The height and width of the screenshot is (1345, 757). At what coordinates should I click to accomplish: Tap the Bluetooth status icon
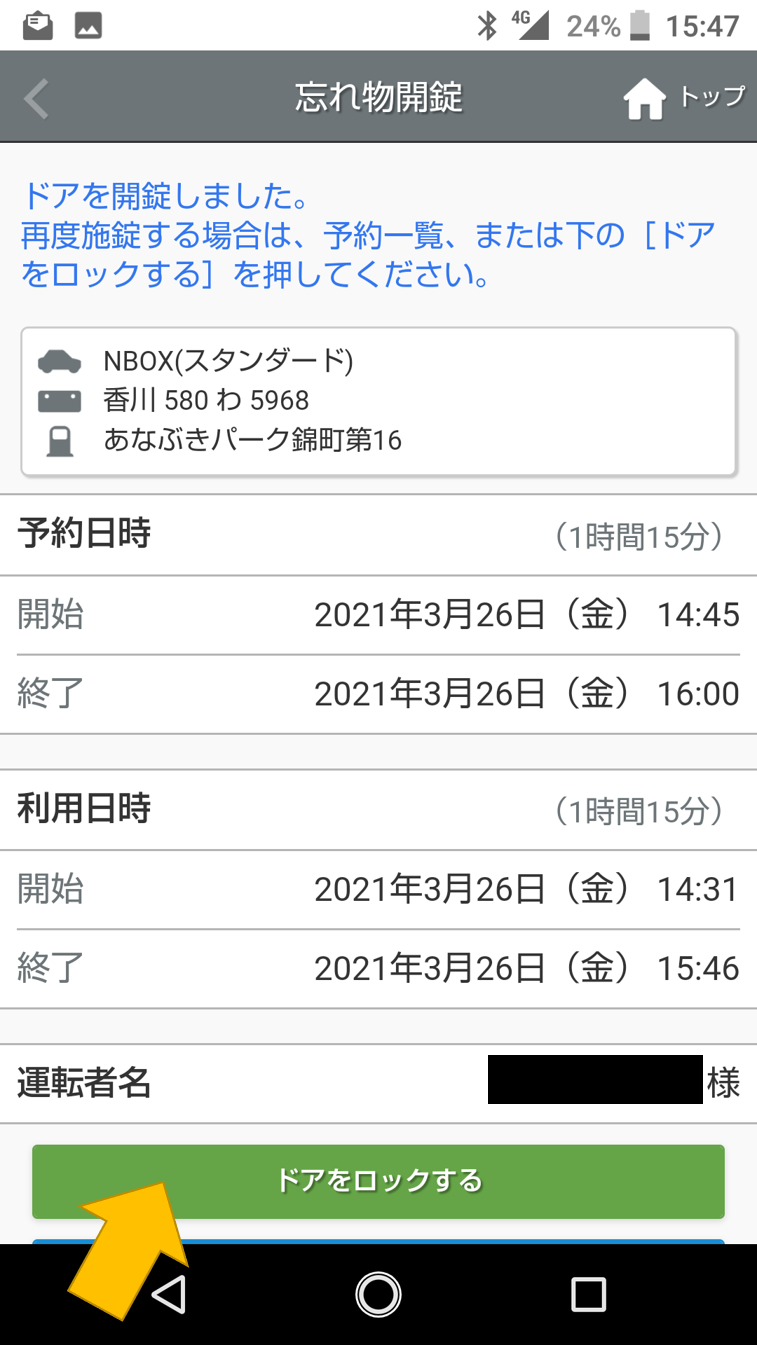coord(487,26)
